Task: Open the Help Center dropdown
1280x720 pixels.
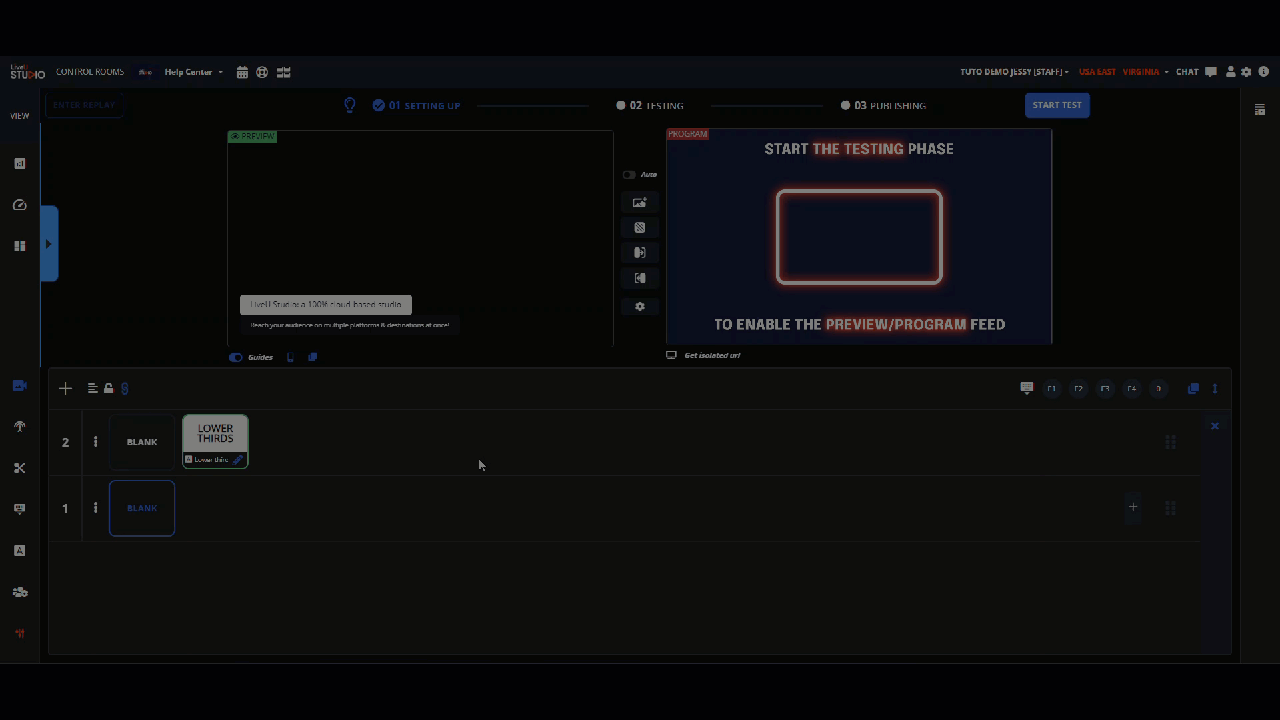Action: [194, 72]
